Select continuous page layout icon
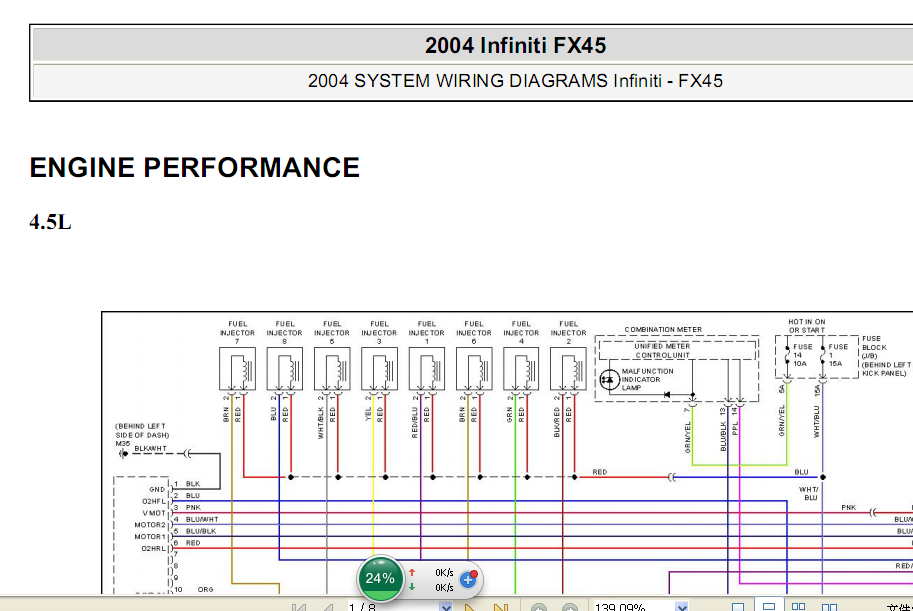 pyautogui.click(x=769, y=606)
